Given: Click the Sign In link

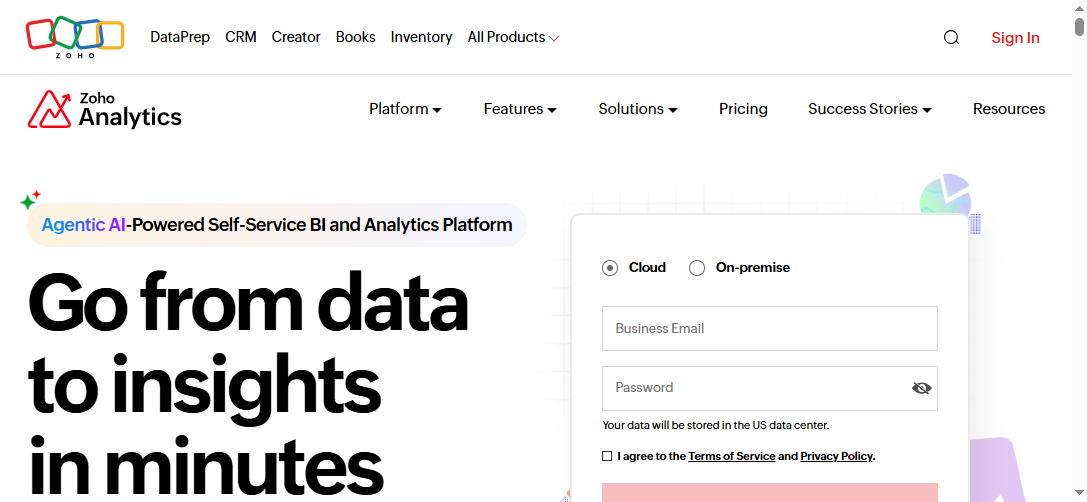Looking at the screenshot, I should (1016, 37).
